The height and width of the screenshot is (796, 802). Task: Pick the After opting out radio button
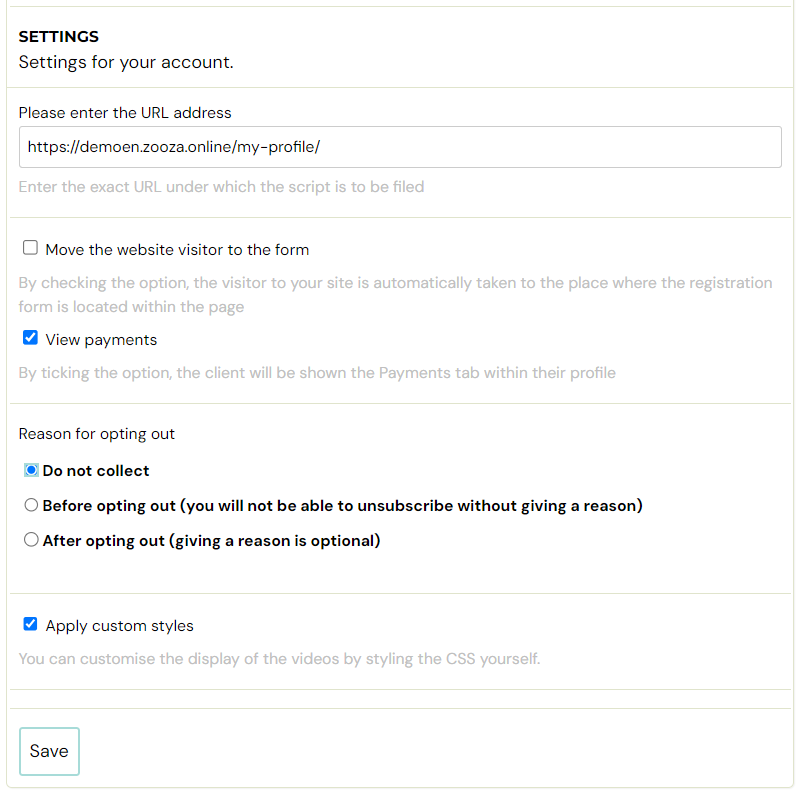31,540
